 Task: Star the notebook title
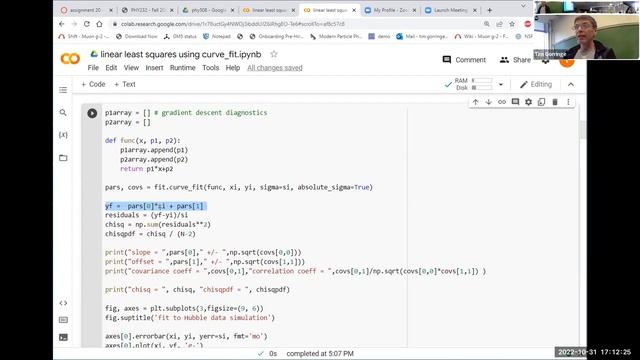click(x=274, y=54)
